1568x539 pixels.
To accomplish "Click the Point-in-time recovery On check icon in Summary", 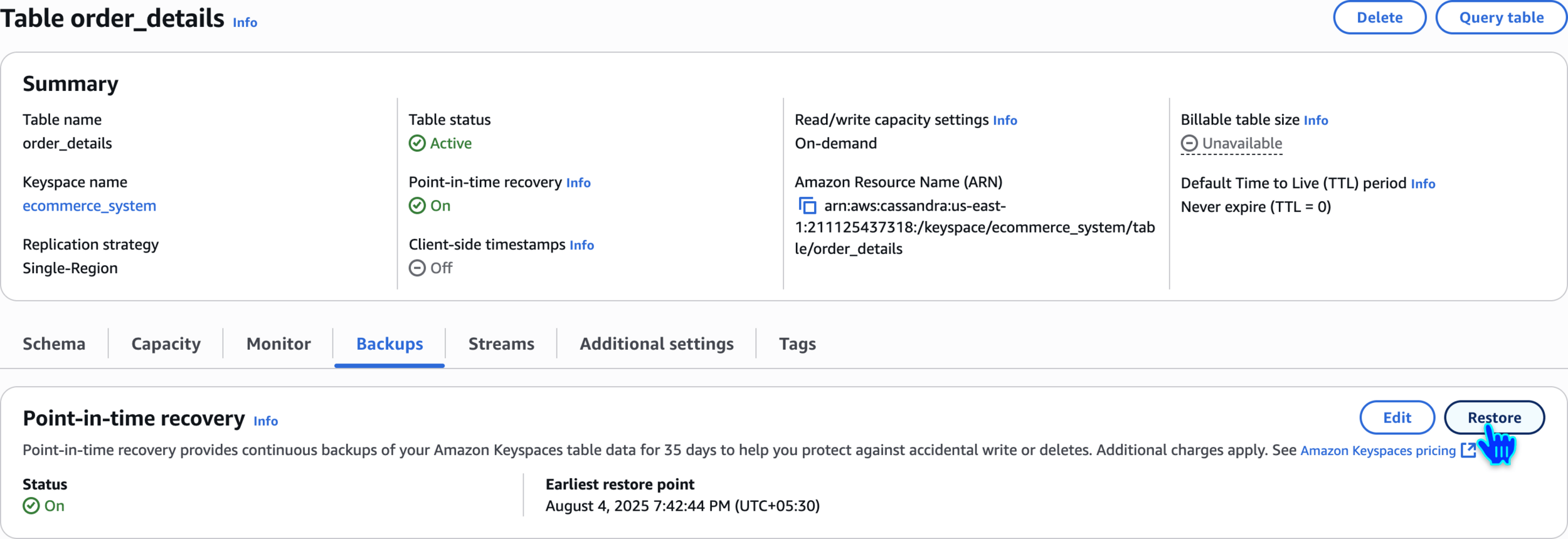I will [417, 206].
